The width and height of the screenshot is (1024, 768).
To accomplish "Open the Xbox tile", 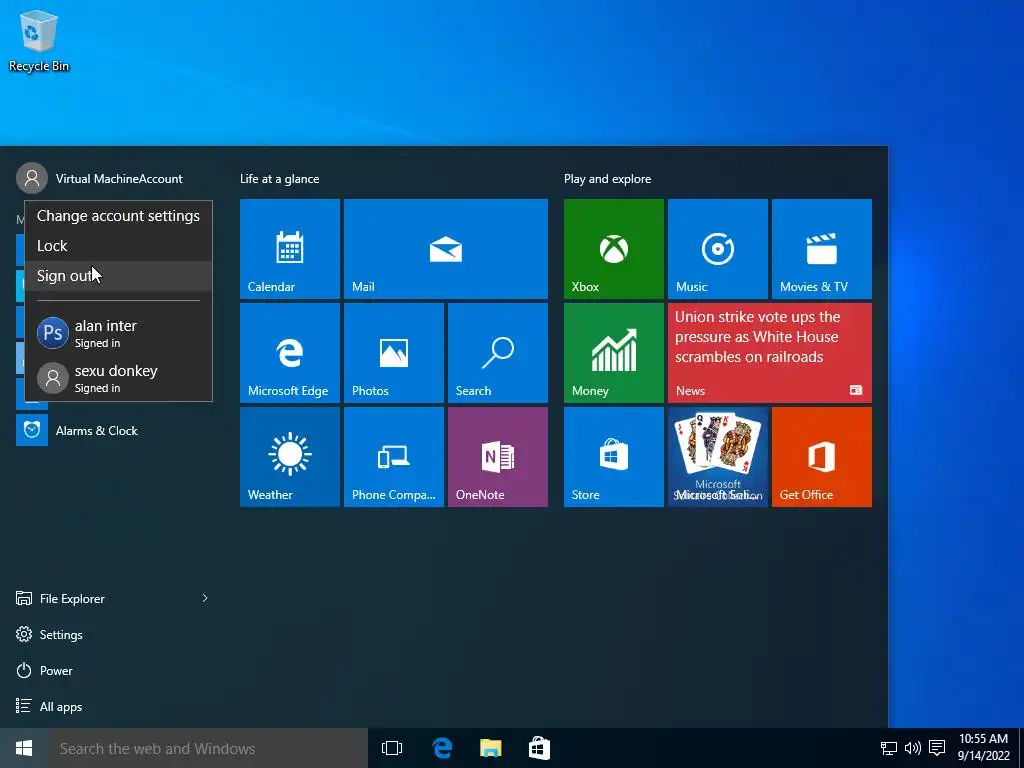I will pos(613,249).
